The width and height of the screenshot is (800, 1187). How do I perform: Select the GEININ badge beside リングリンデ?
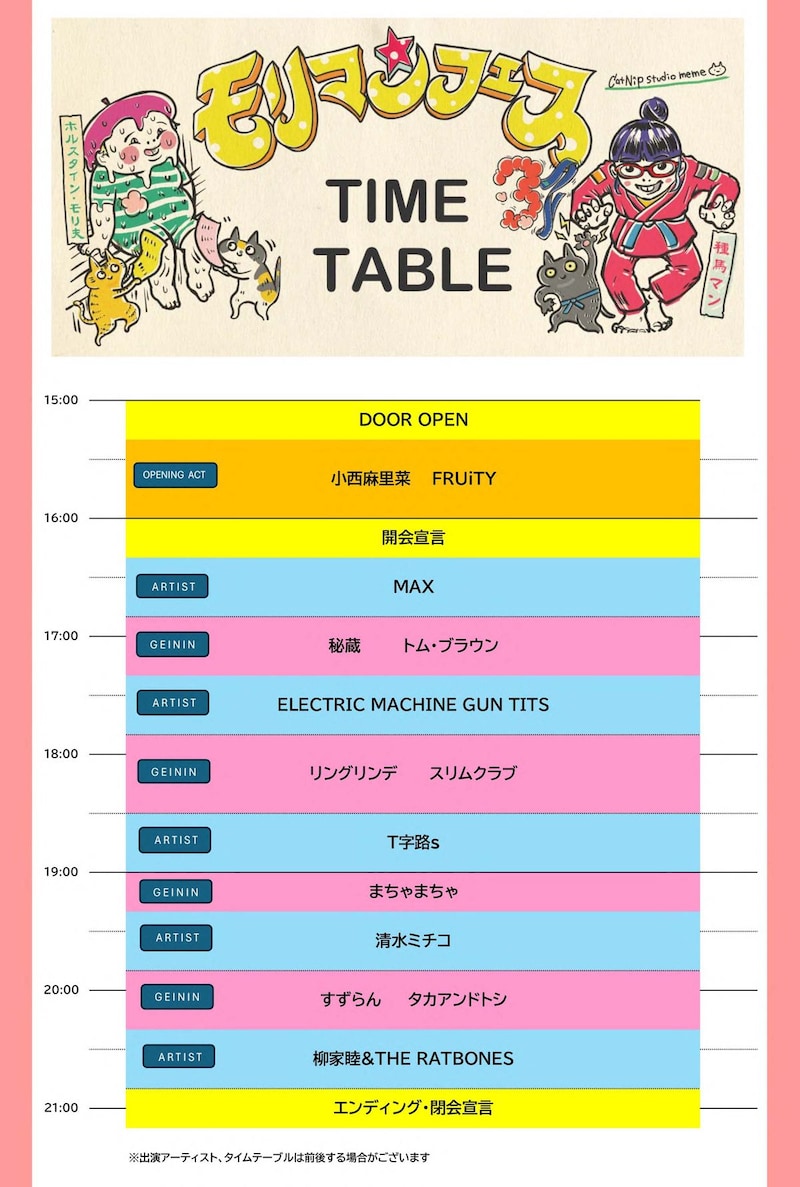click(174, 771)
